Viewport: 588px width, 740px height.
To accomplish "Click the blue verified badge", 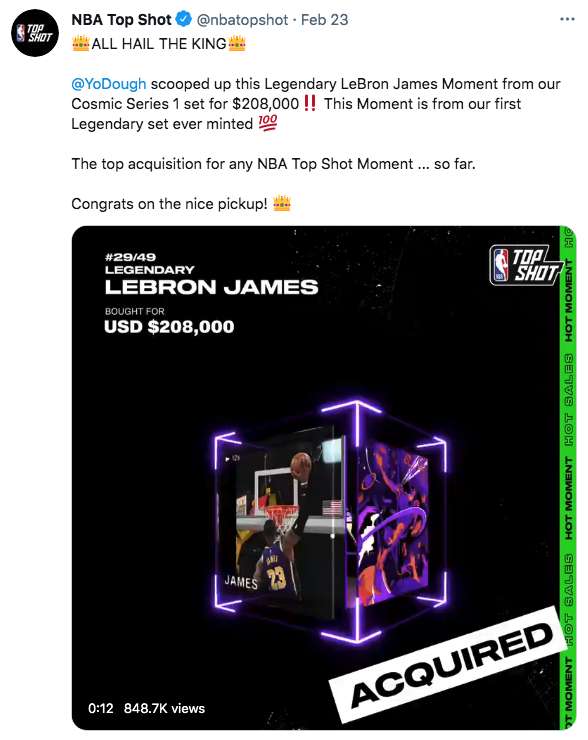I will [184, 19].
